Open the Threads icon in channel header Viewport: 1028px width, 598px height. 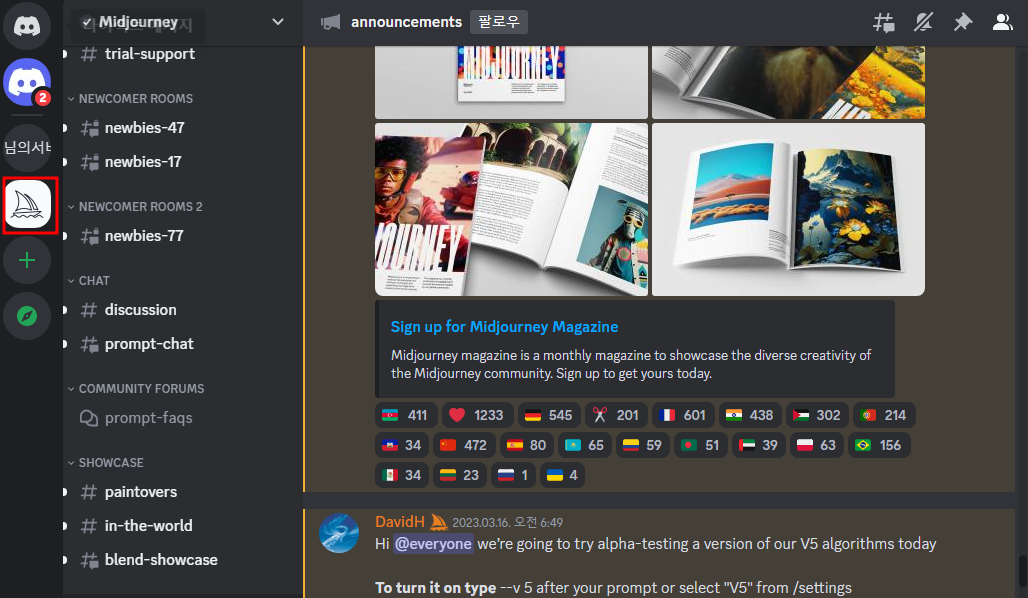click(x=884, y=22)
